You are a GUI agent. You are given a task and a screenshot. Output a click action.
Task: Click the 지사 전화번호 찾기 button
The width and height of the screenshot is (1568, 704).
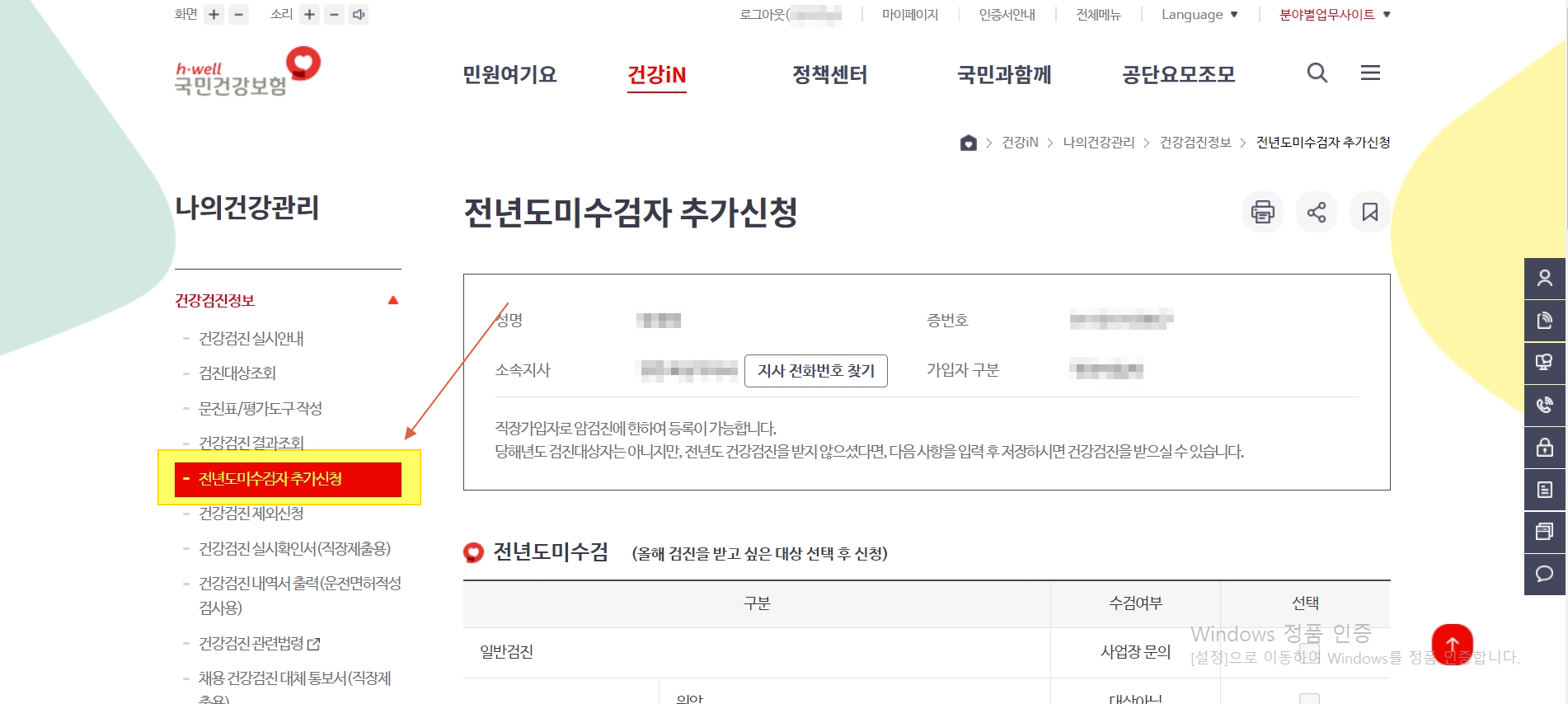[x=816, y=371]
